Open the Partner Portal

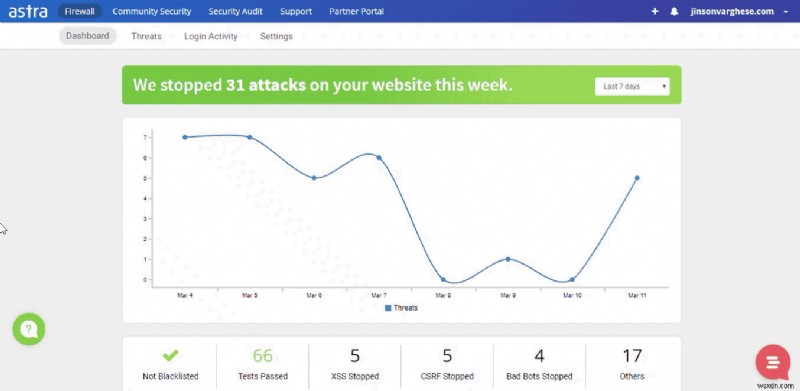click(357, 11)
